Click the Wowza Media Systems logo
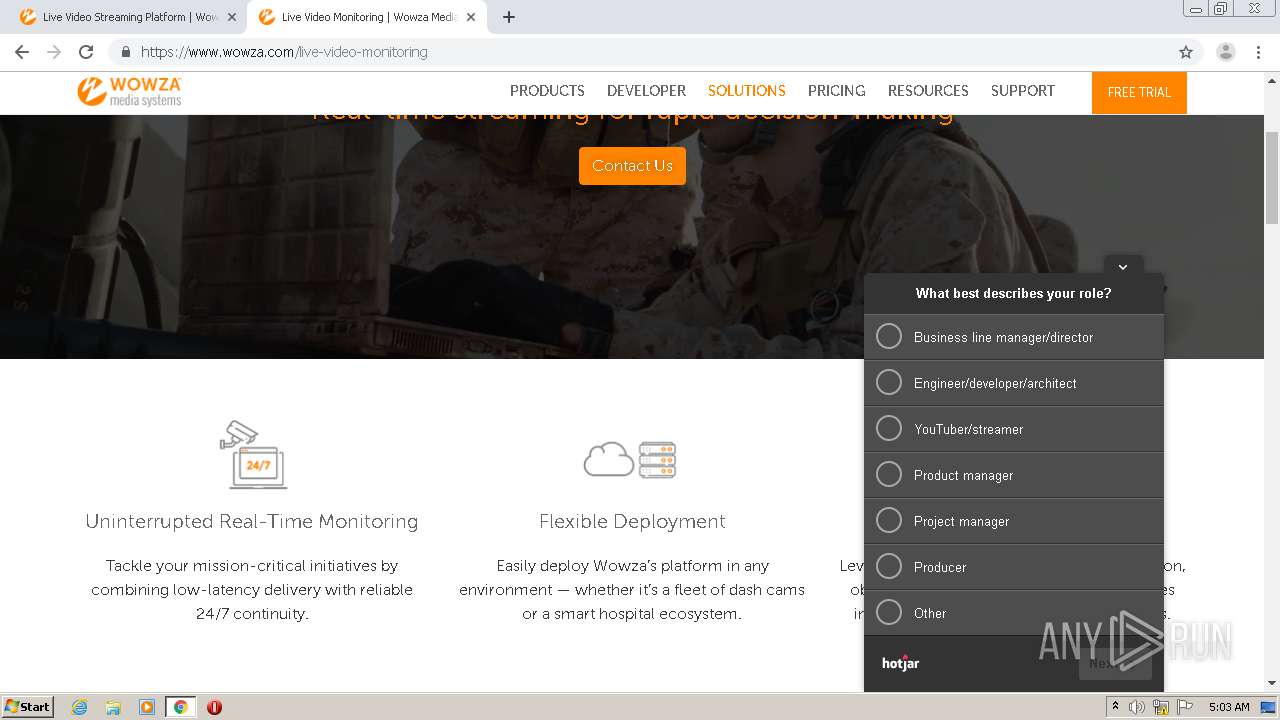1280x720 pixels. pos(130,91)
